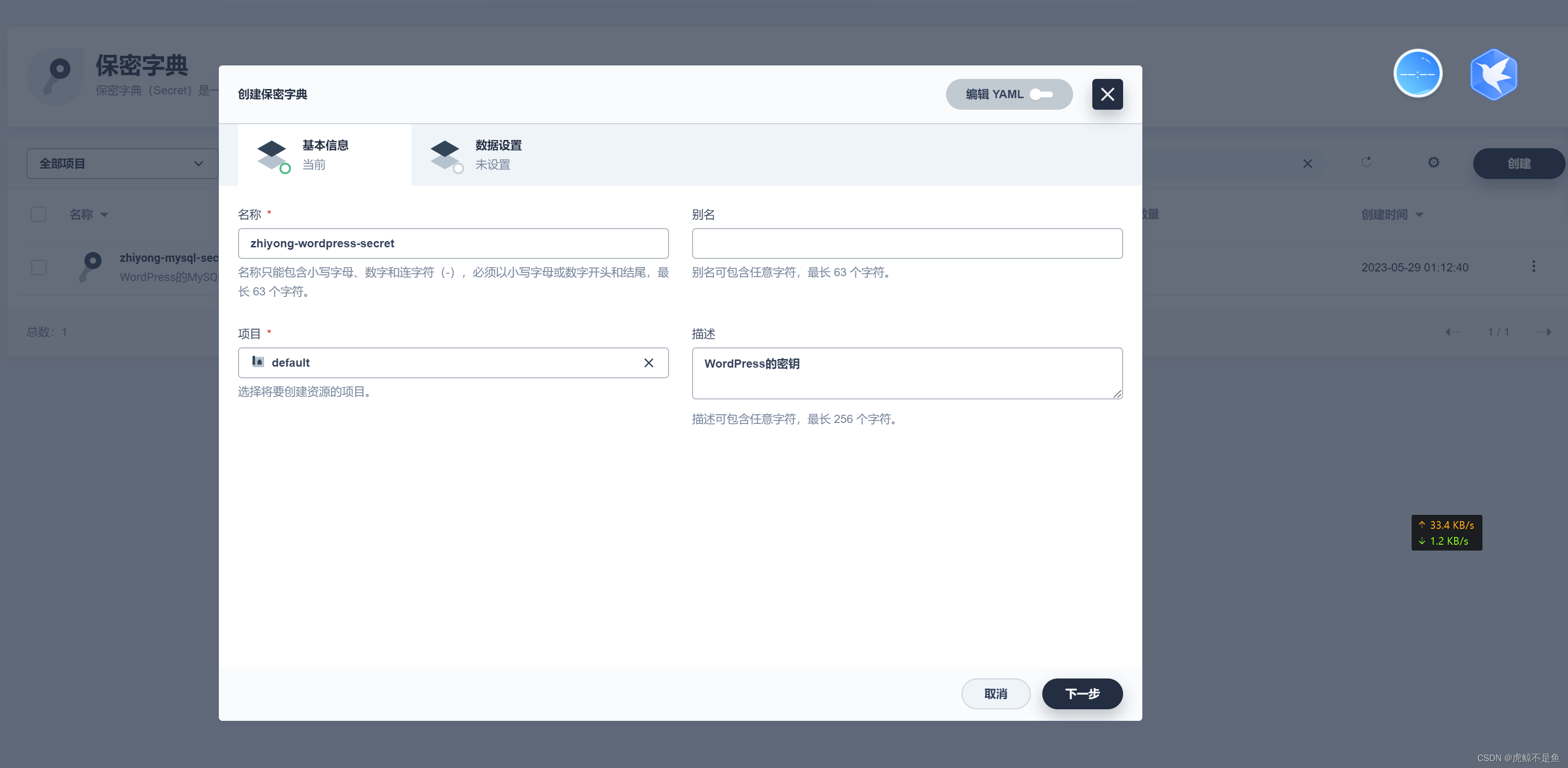Check the zhiyong-mysql-secret row checkbox
Viewport: 1568px width, 768px height.
click(38, 268)
